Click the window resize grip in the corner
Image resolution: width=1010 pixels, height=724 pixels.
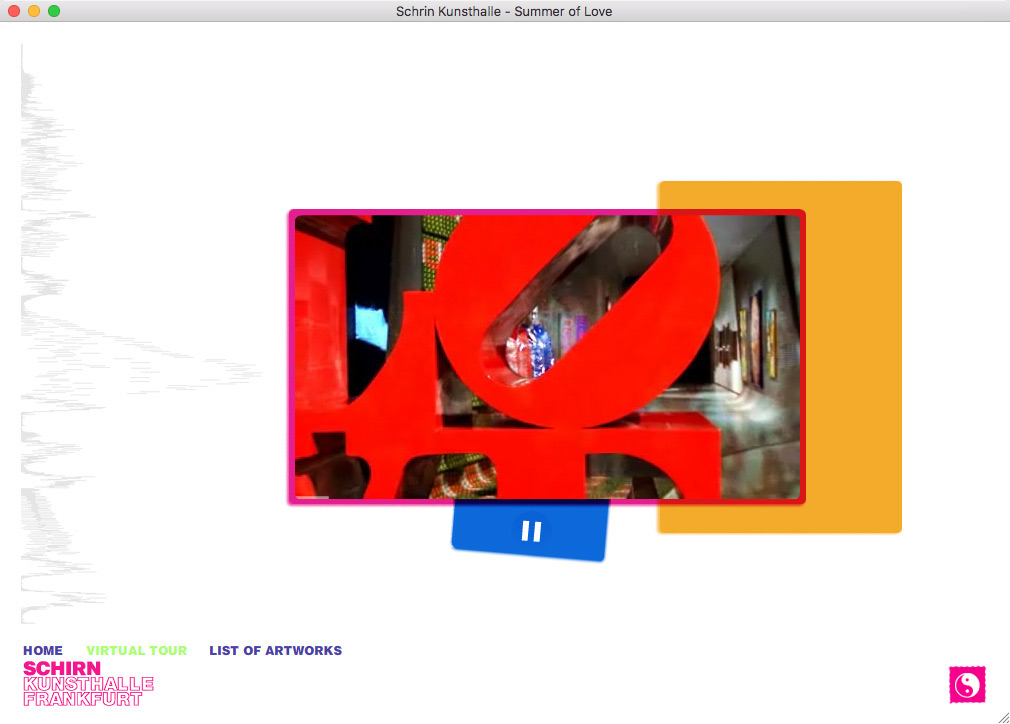(1003, 717)
